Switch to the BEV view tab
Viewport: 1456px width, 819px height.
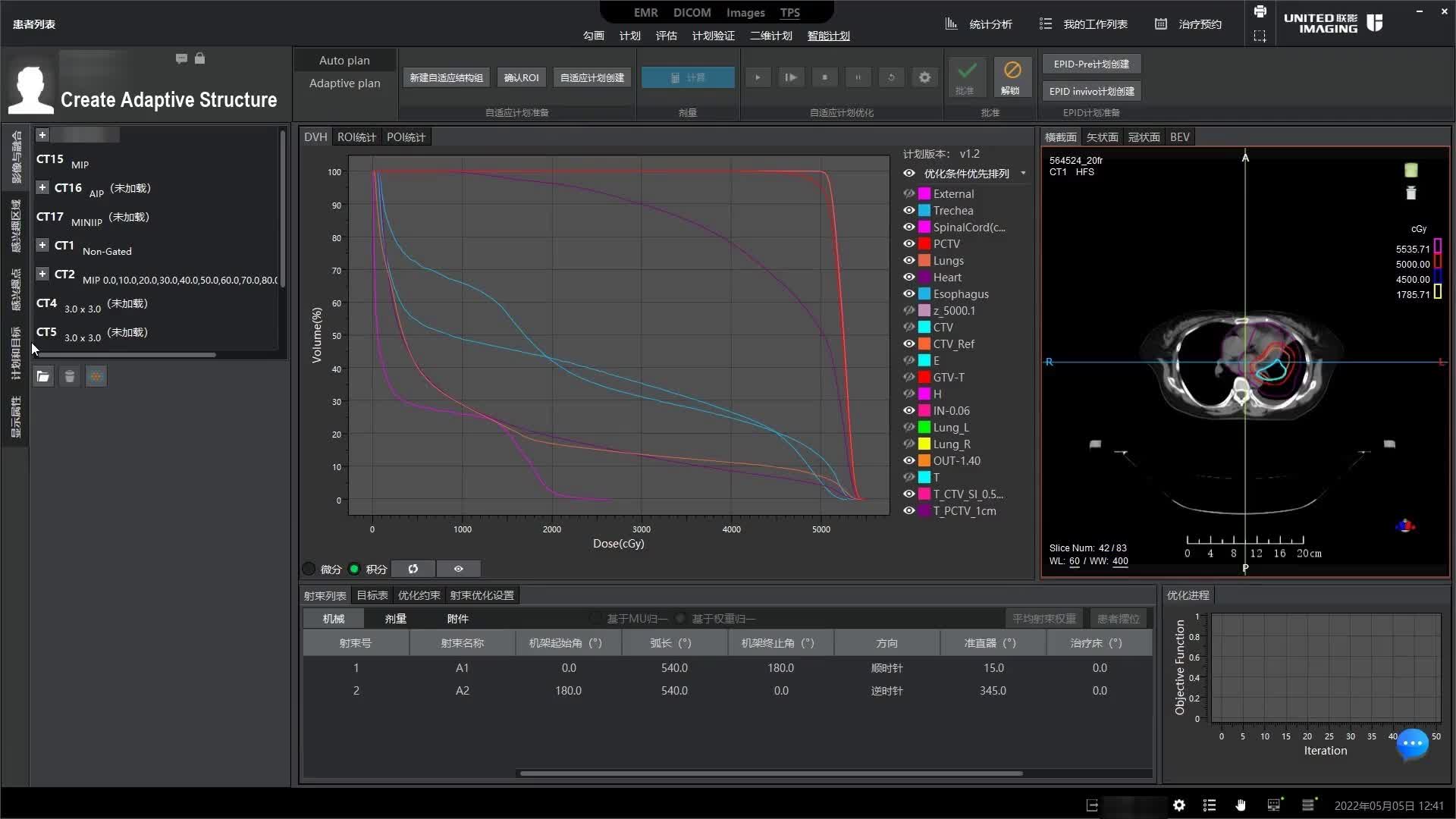coord(1179,137)
